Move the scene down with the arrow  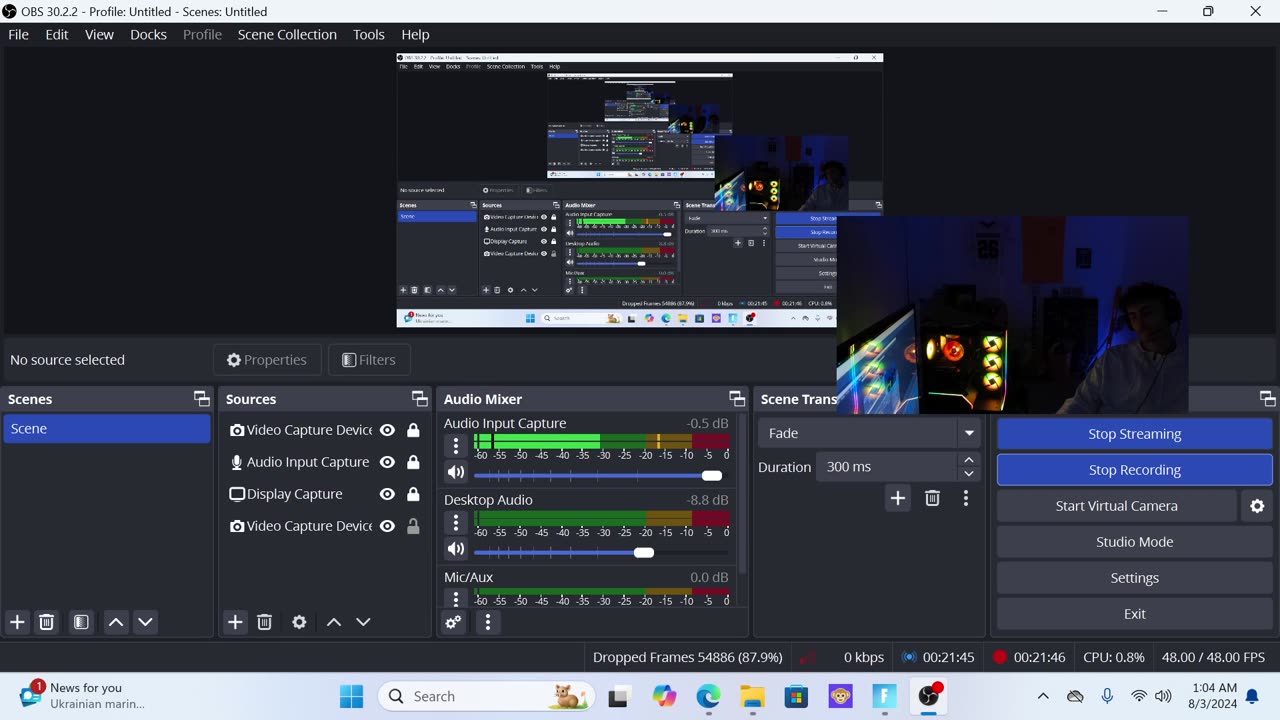(145, 622)
